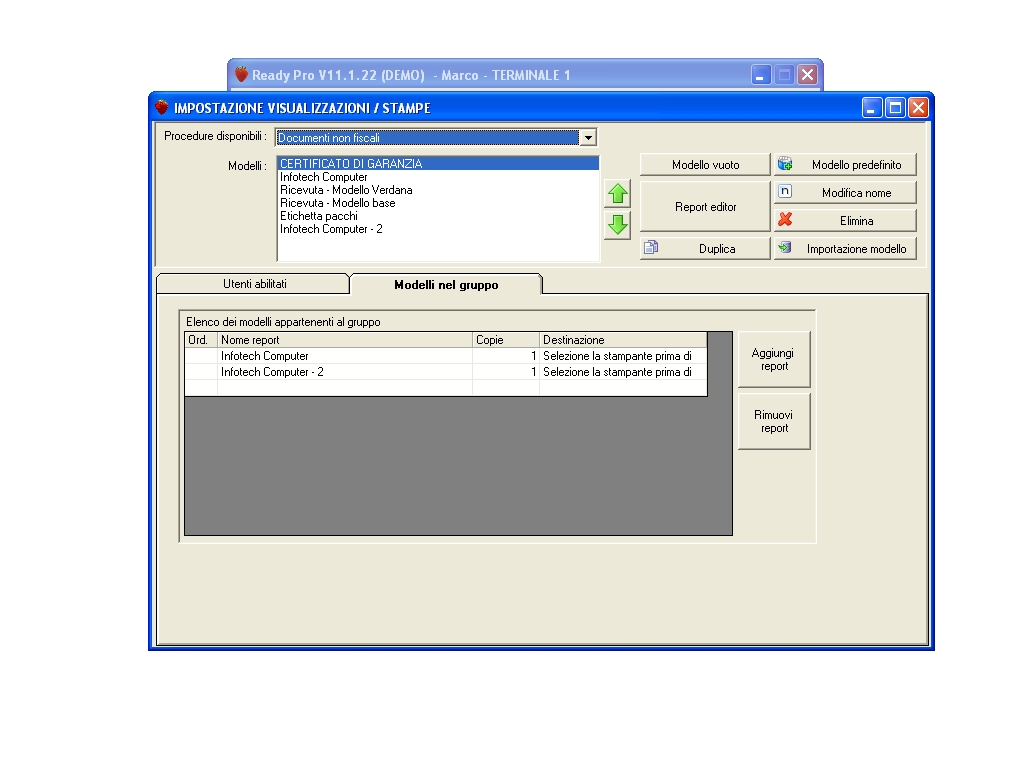Click the Modello vuoto button
The height and width of the screenshot is (768, 1024).
click(705, 165)
